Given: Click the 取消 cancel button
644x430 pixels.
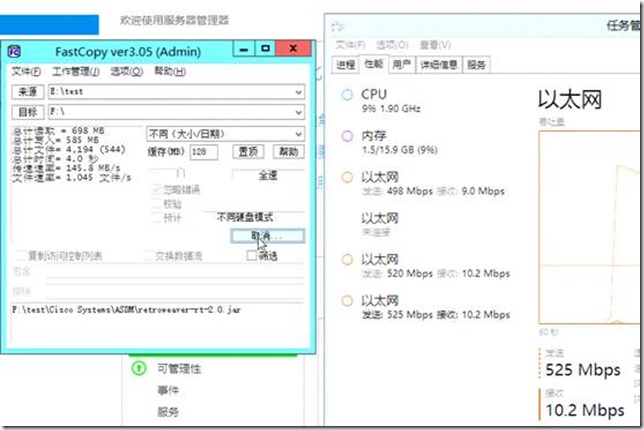Looking at the screenshot, I should (x=267, y=236).
